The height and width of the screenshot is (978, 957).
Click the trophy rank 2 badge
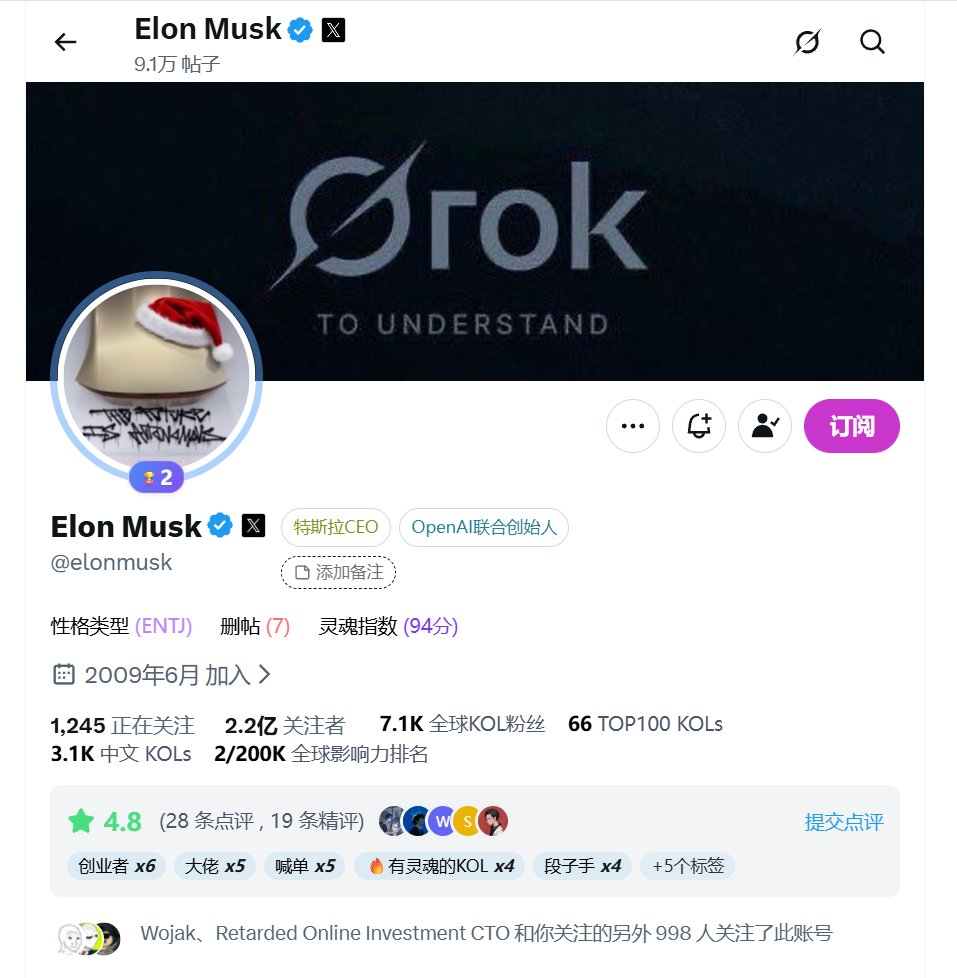click(157, 478)
